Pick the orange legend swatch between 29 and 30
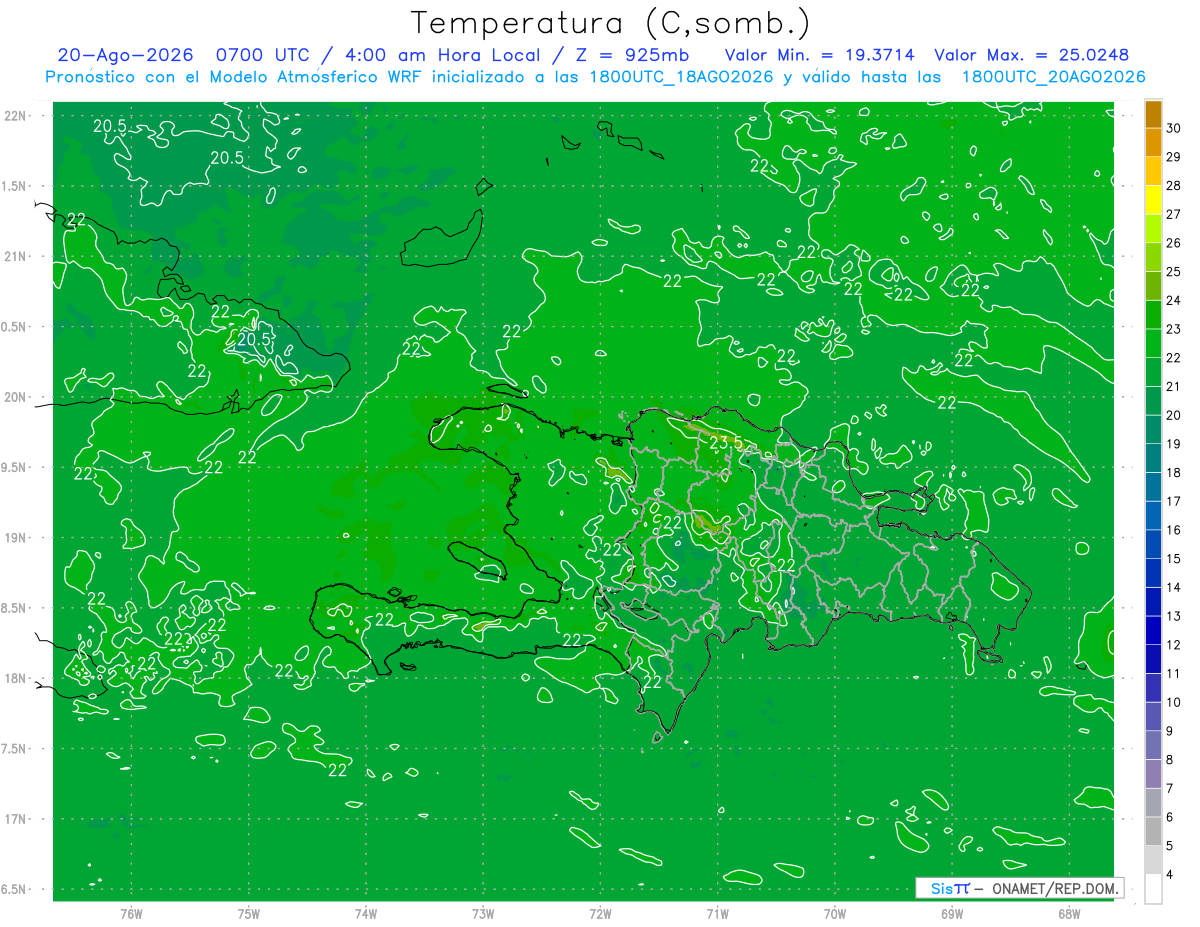The image size is (1200, 927). [1153, 143]
